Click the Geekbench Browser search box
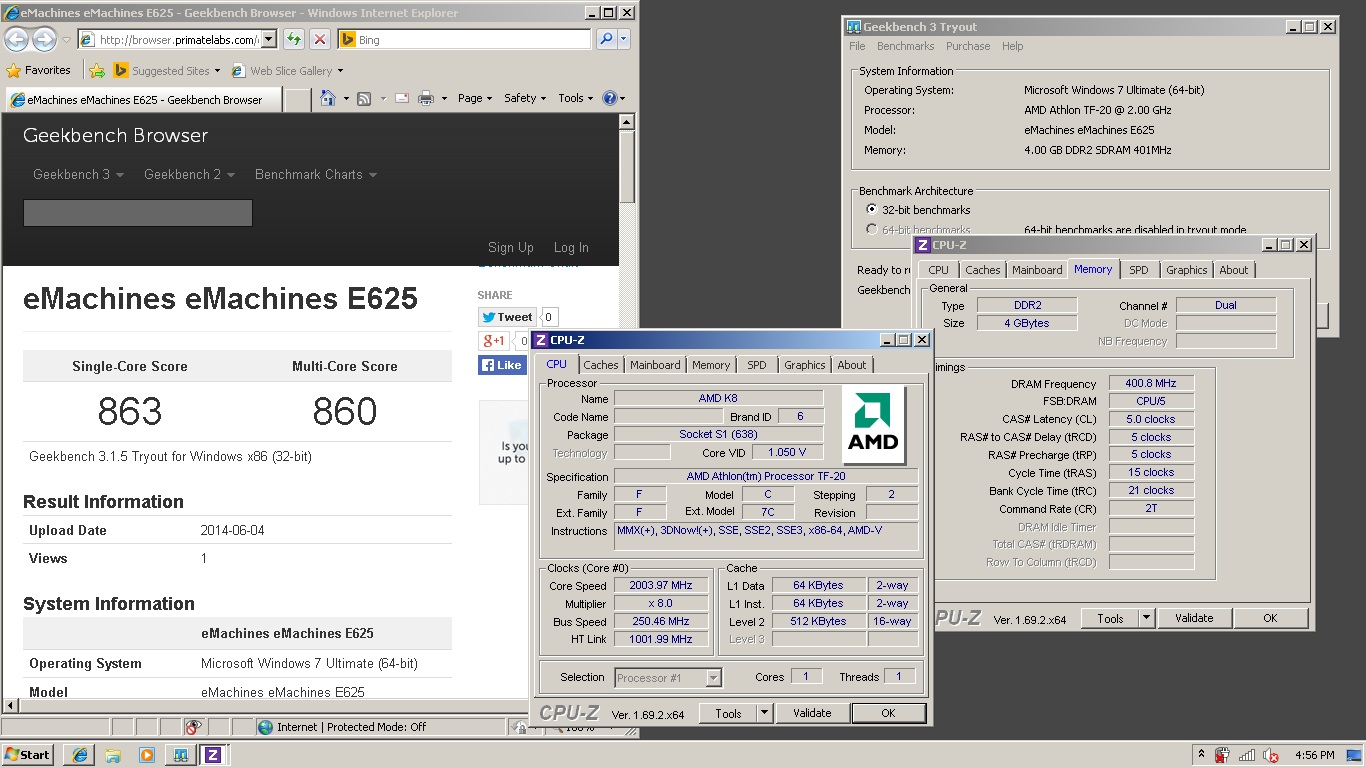Screen dimensions: 1366x768 pos(138,213)
